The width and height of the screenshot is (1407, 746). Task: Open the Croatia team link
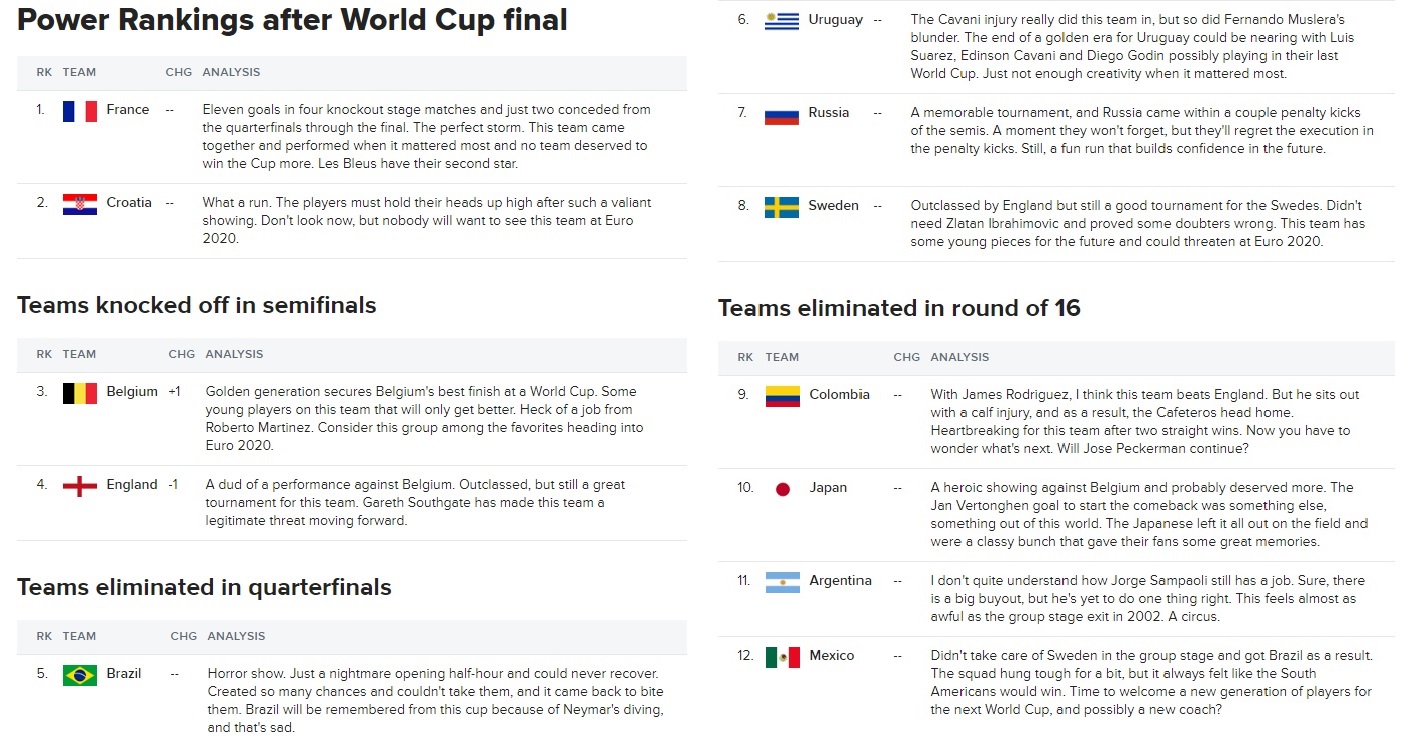tap(129, 203)
